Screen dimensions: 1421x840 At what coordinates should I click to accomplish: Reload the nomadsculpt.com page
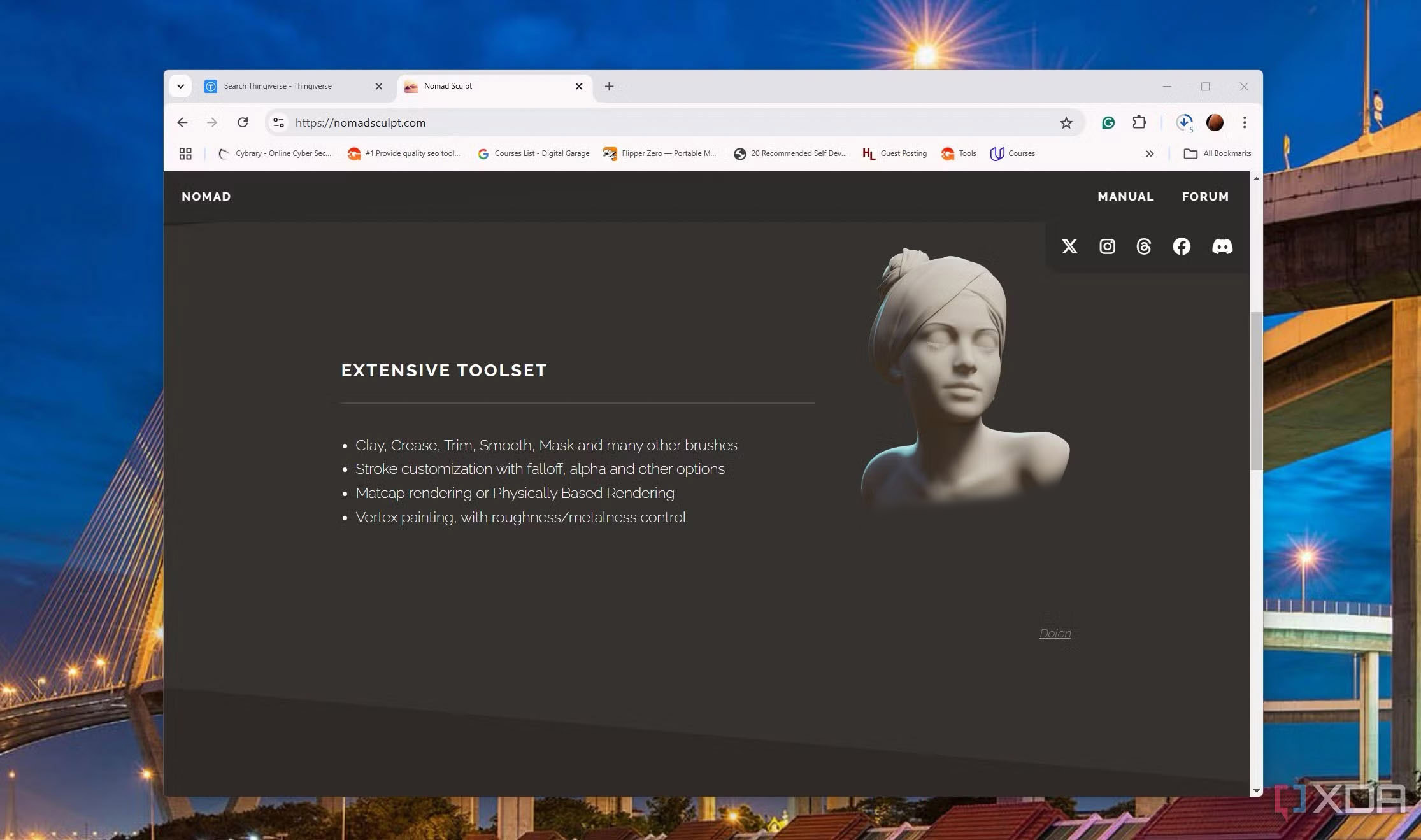243,122
